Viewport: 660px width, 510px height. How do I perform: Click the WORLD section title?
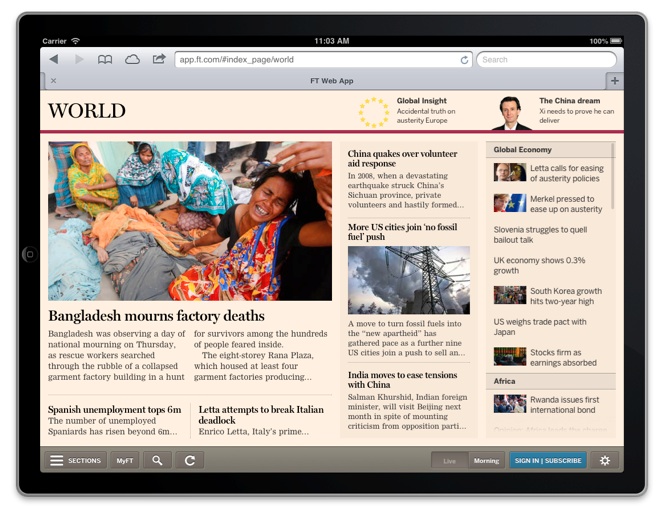click(x=87, y=111)
